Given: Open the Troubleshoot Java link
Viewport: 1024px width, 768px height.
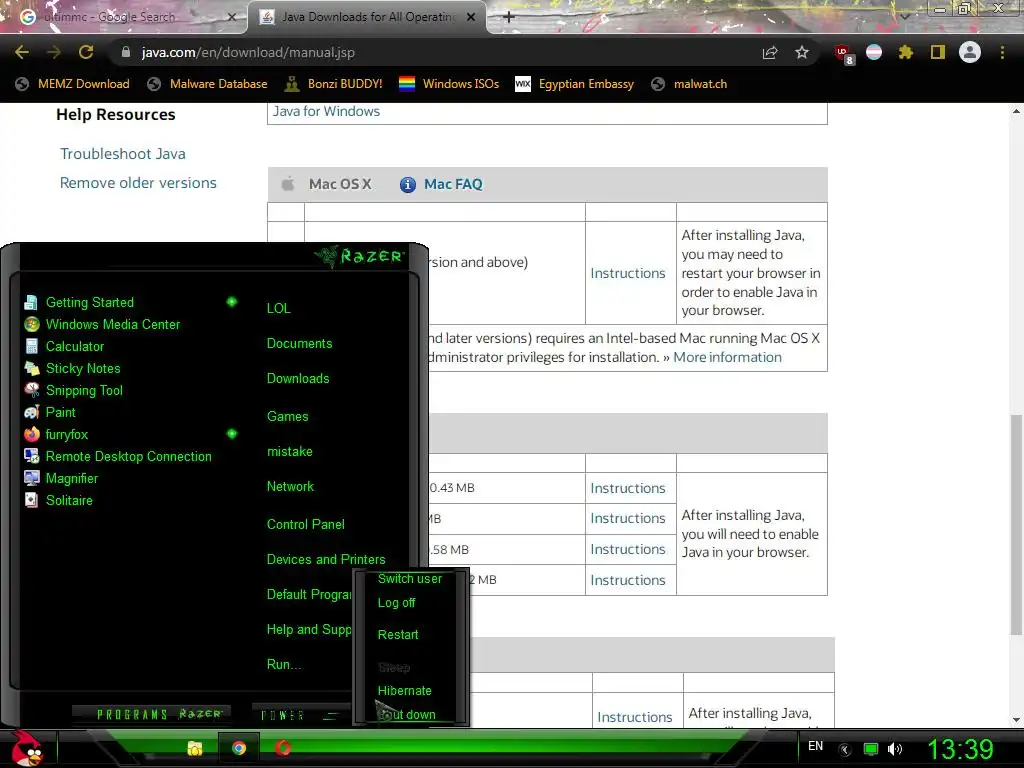Looking at the screenshot, I should coord(123,153).
